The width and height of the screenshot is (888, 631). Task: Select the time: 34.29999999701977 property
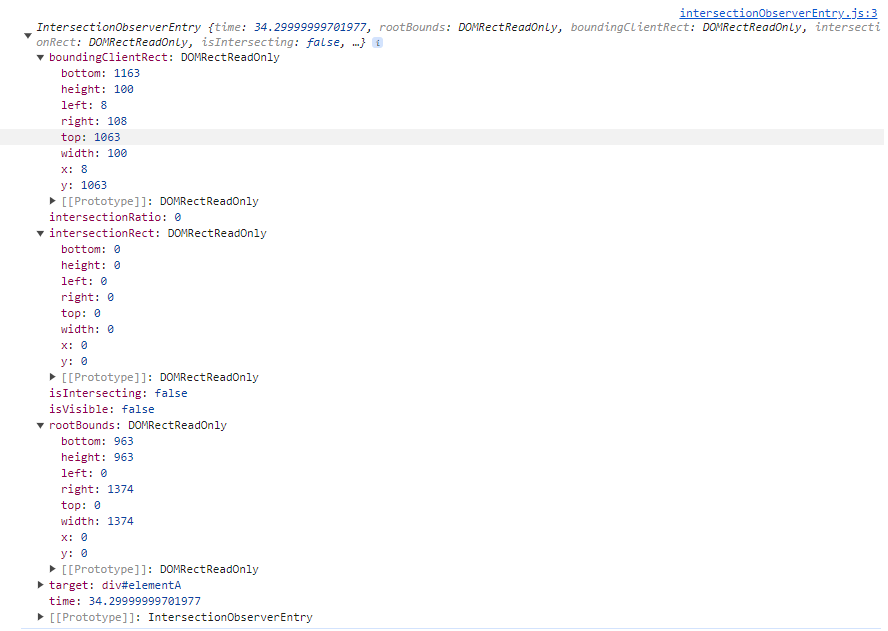tap(125, 601)
